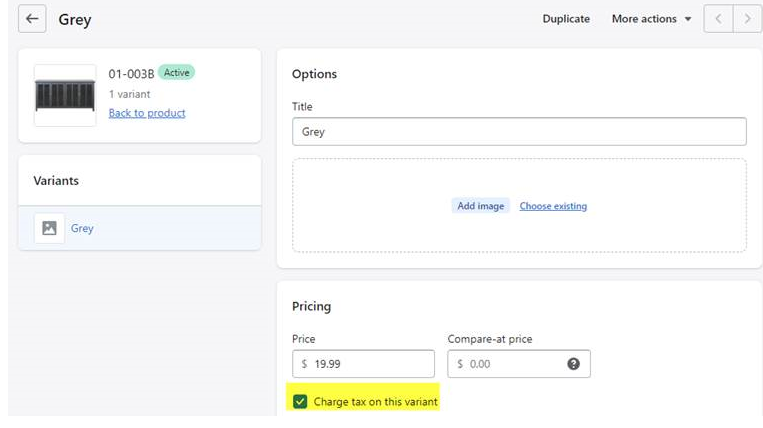The width and height of the screenshot is (763, 428).
Task: Uncheck Charge tax on this variant checkbox
Action: click(300, 401)
